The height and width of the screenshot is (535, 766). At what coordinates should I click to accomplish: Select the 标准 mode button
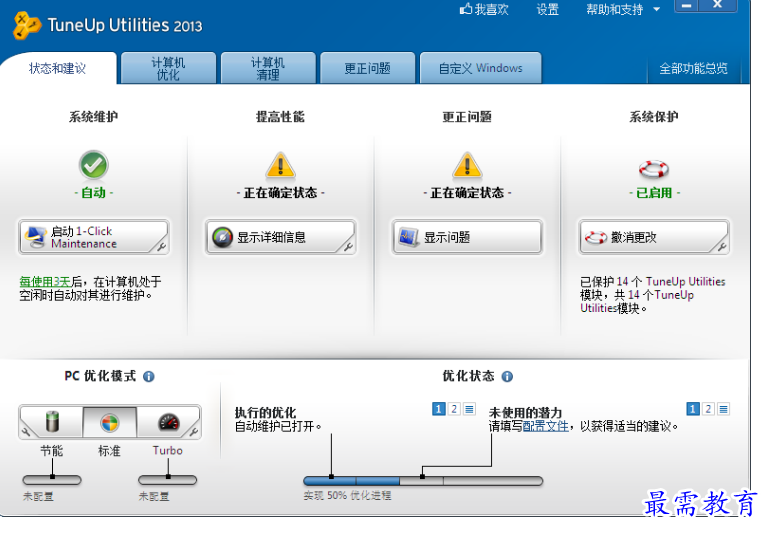pos(109,422)
